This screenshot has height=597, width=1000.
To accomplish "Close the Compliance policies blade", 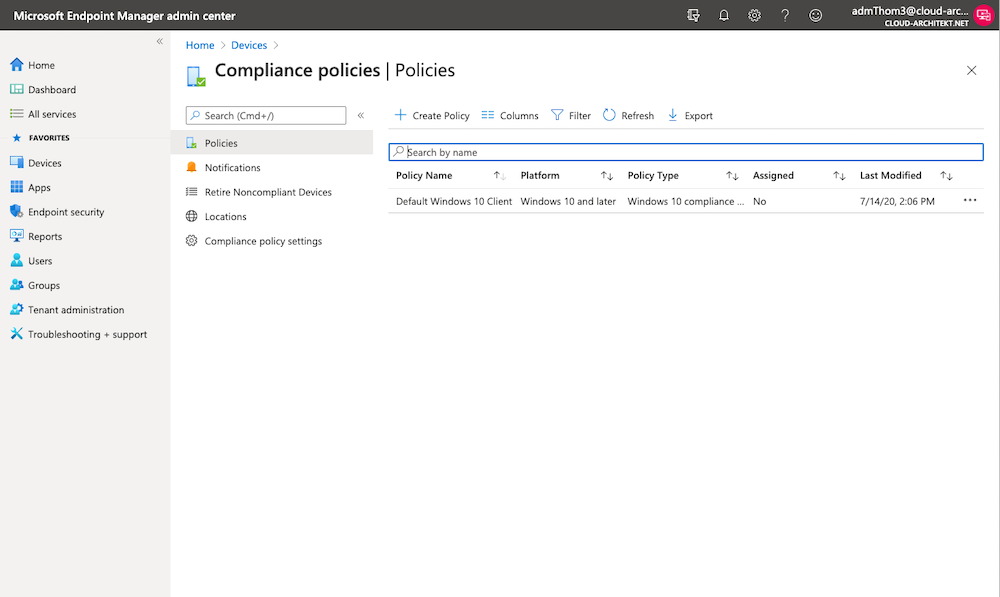I will [971, 70].
